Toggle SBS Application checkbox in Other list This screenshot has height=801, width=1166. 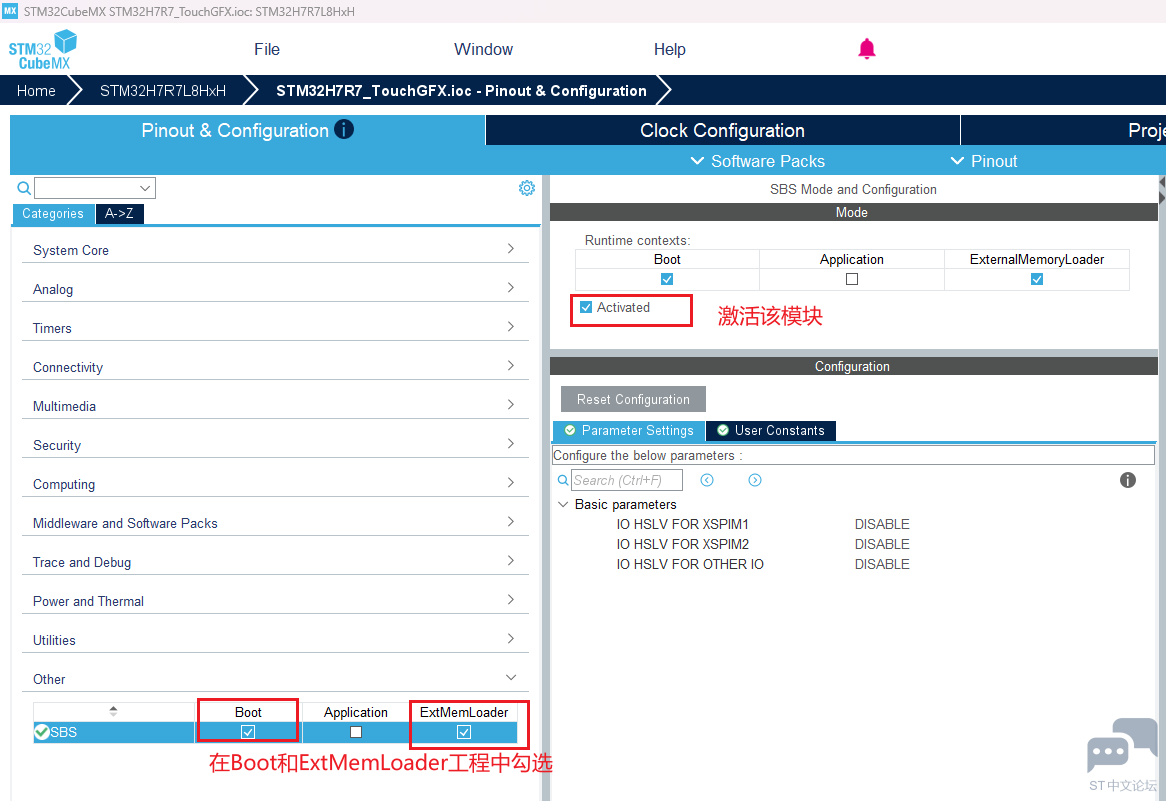coord(356,733)
